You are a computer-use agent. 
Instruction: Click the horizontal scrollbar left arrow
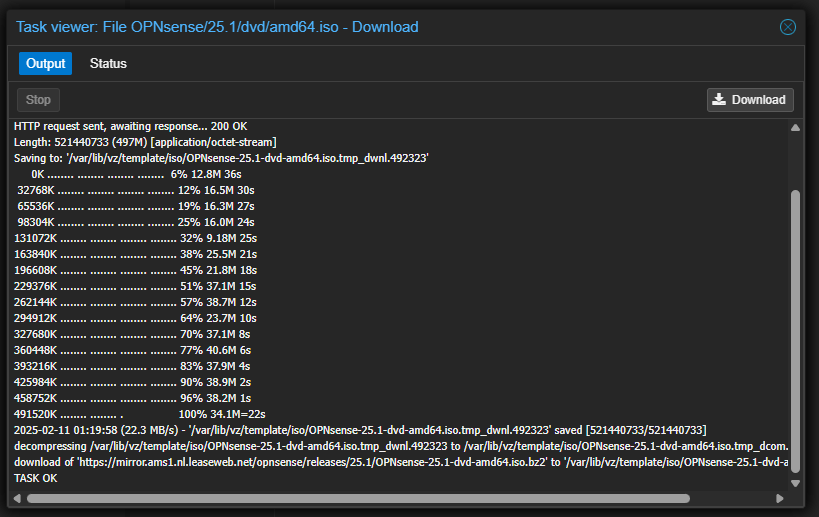pos(17,498)
